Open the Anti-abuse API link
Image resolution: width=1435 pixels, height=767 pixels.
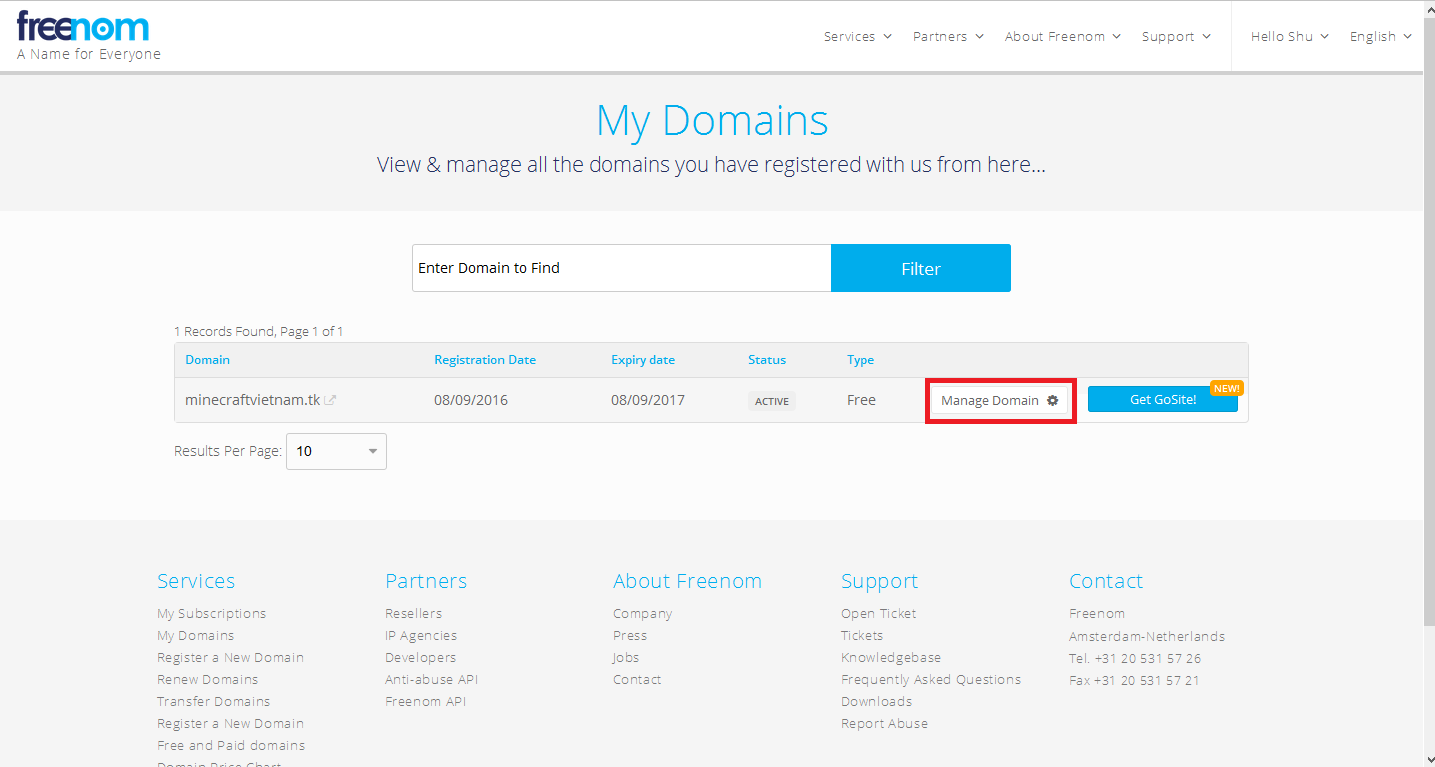point(432,680)
